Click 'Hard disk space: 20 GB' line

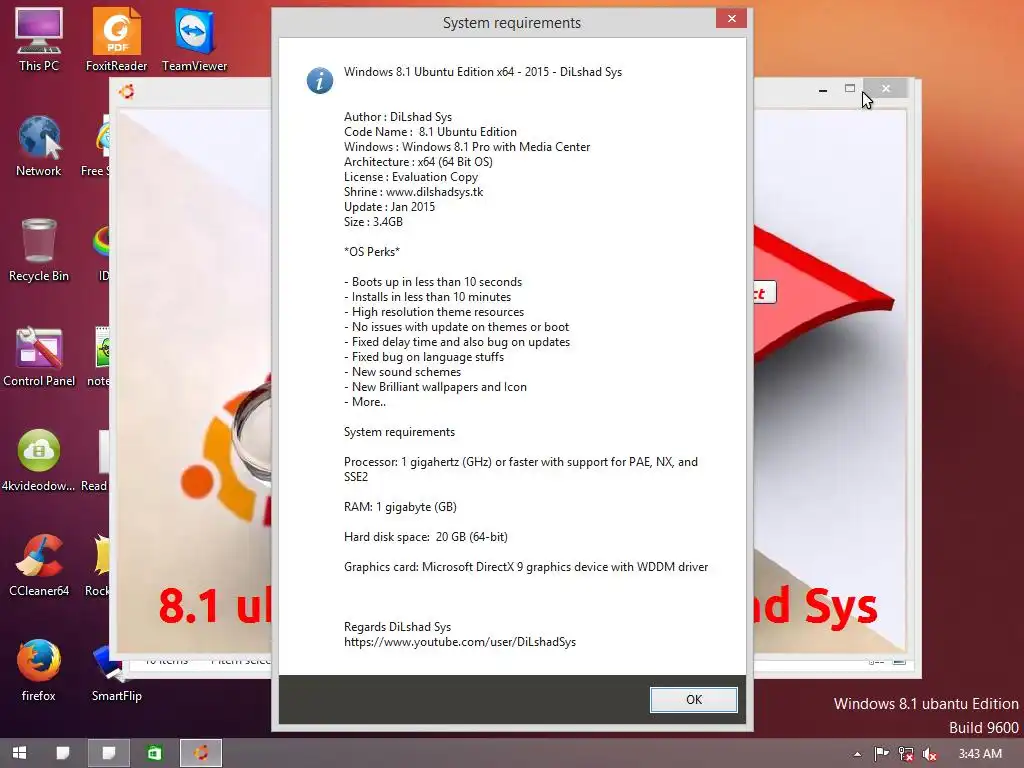(426, 537)
